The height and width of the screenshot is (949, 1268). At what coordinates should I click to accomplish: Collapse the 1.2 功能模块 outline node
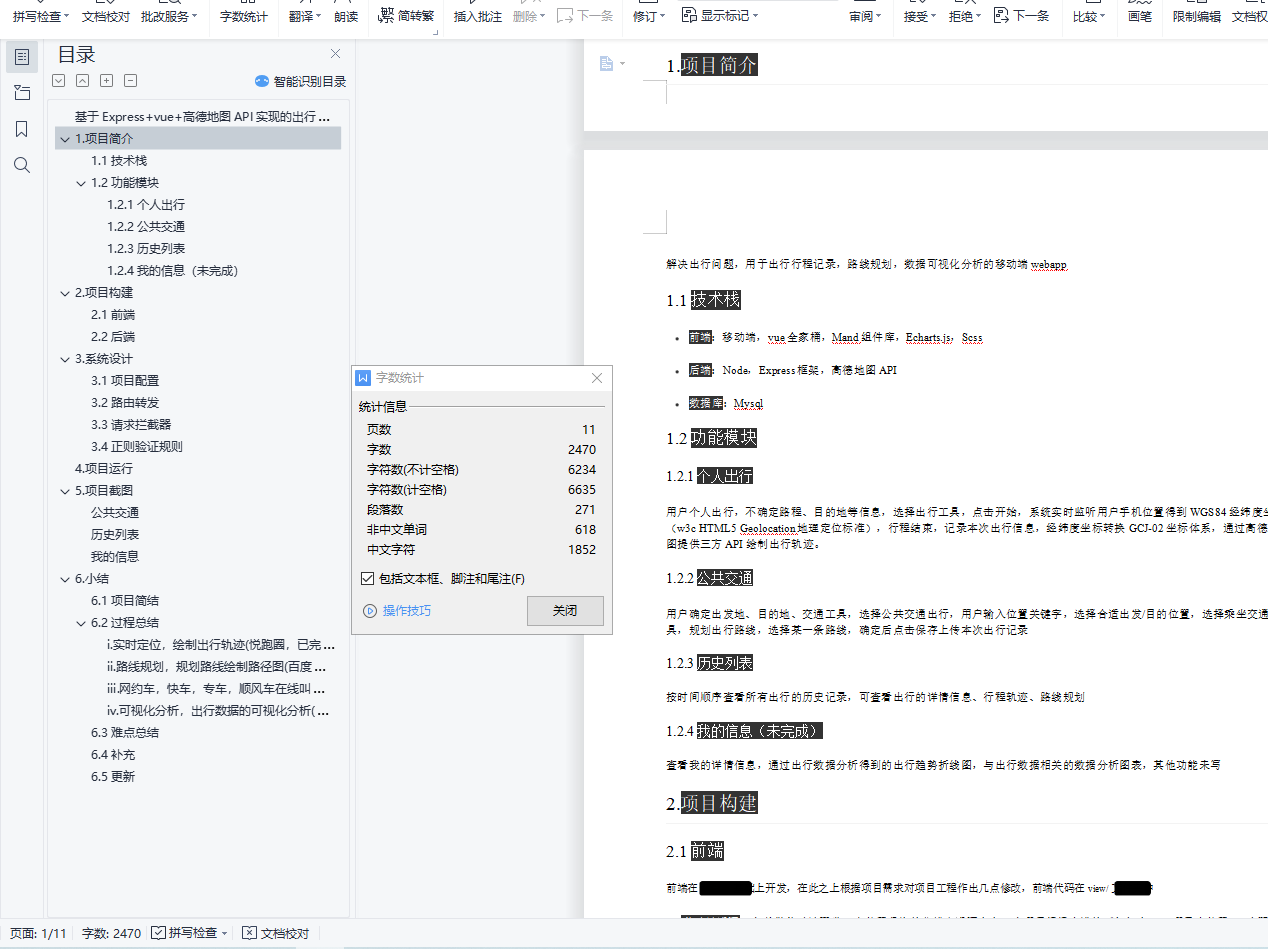(x=81, y=183)
